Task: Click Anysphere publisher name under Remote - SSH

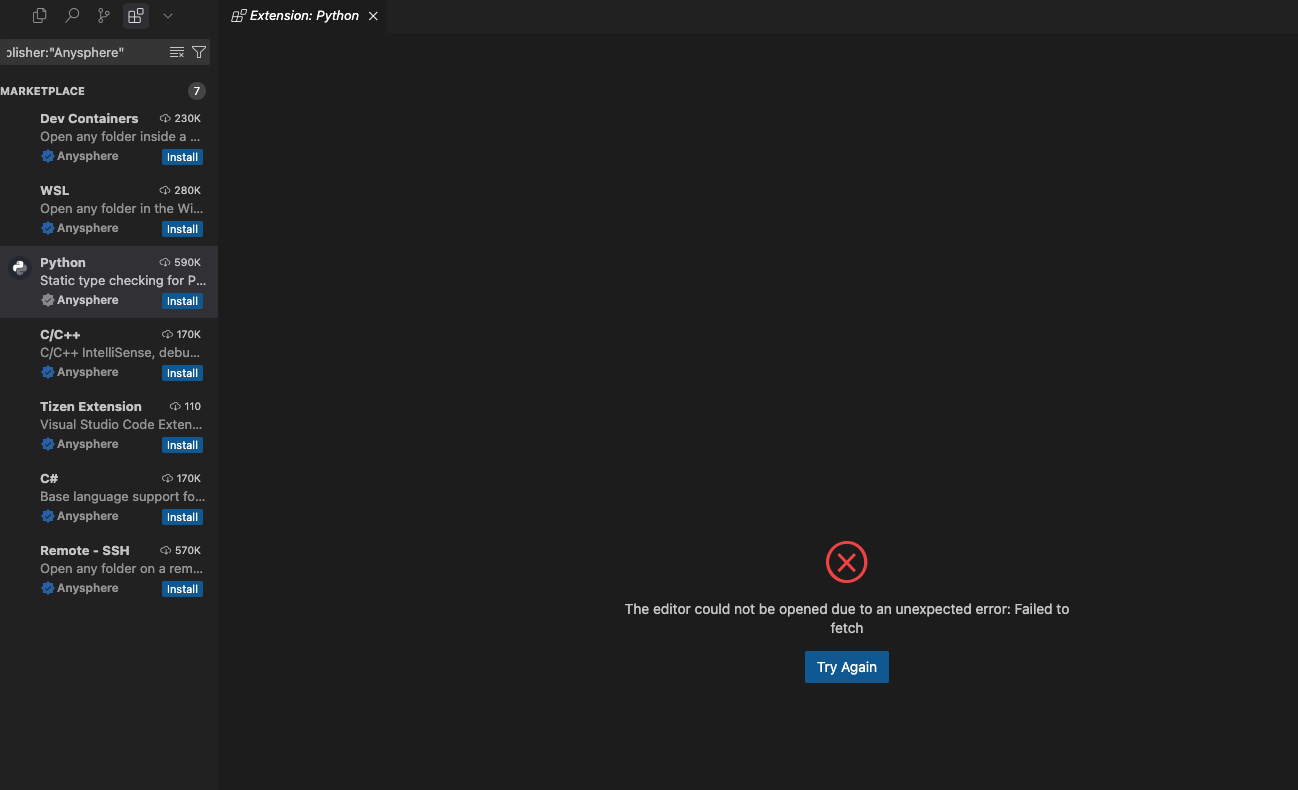Action: (x=88, y=588)
